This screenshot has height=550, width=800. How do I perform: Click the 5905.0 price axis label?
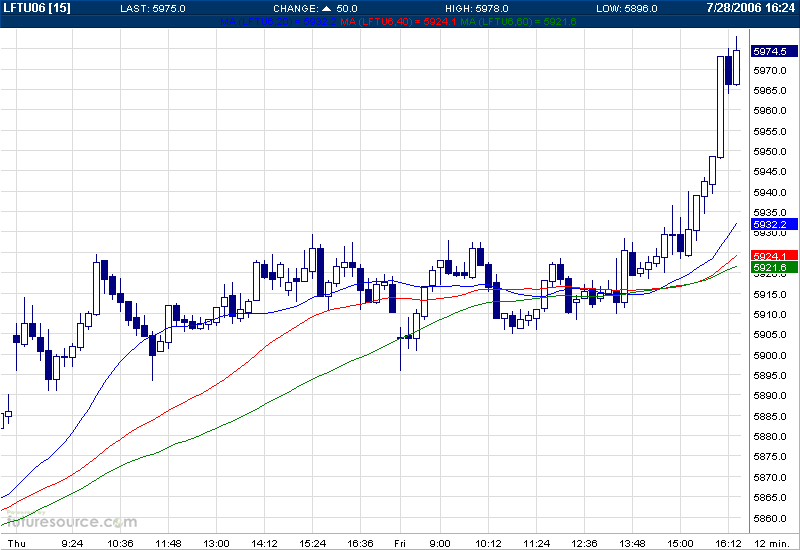(770, 334)
